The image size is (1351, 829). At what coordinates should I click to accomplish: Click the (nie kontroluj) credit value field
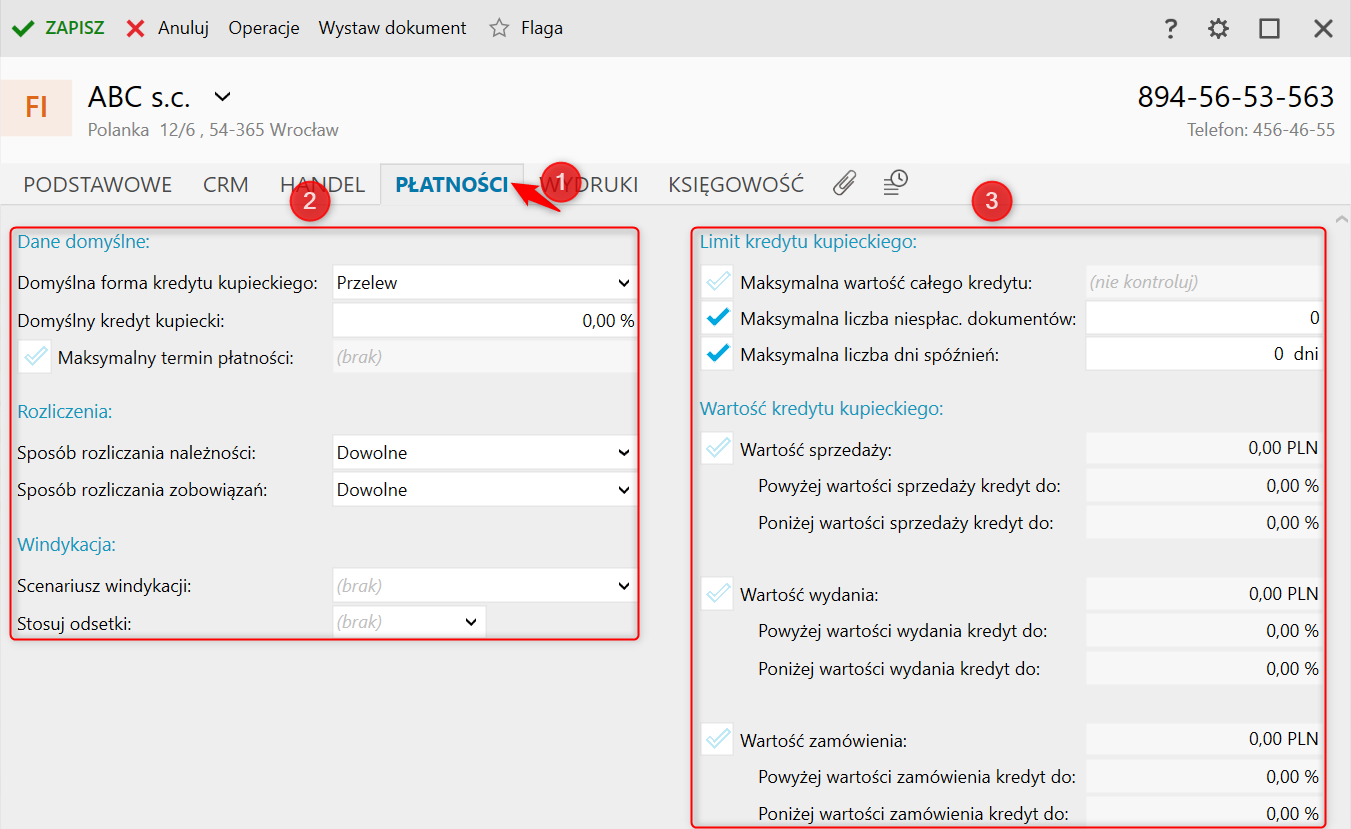pyautogui.click(x=1204, y=282)
